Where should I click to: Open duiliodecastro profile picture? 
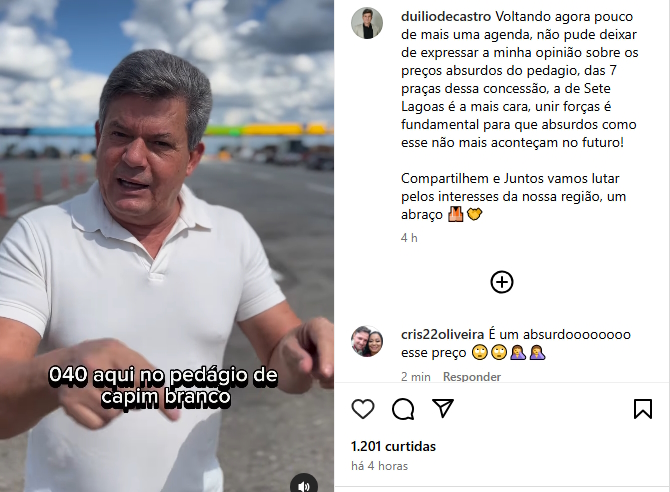coord(367,23)
